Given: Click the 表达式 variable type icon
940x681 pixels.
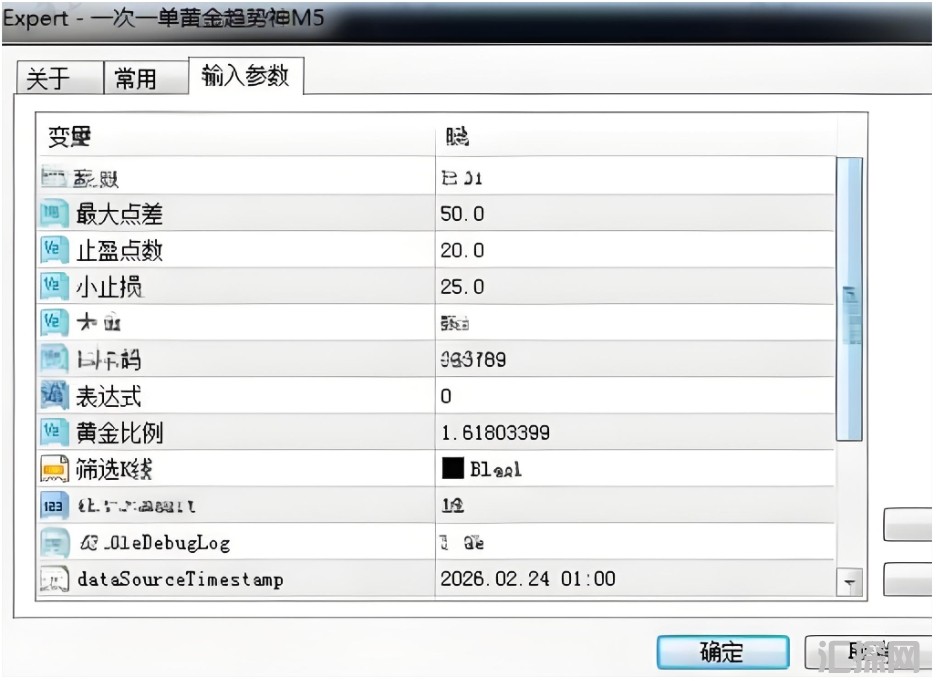Looking at the screenshot, I should (x=53, y=396).
